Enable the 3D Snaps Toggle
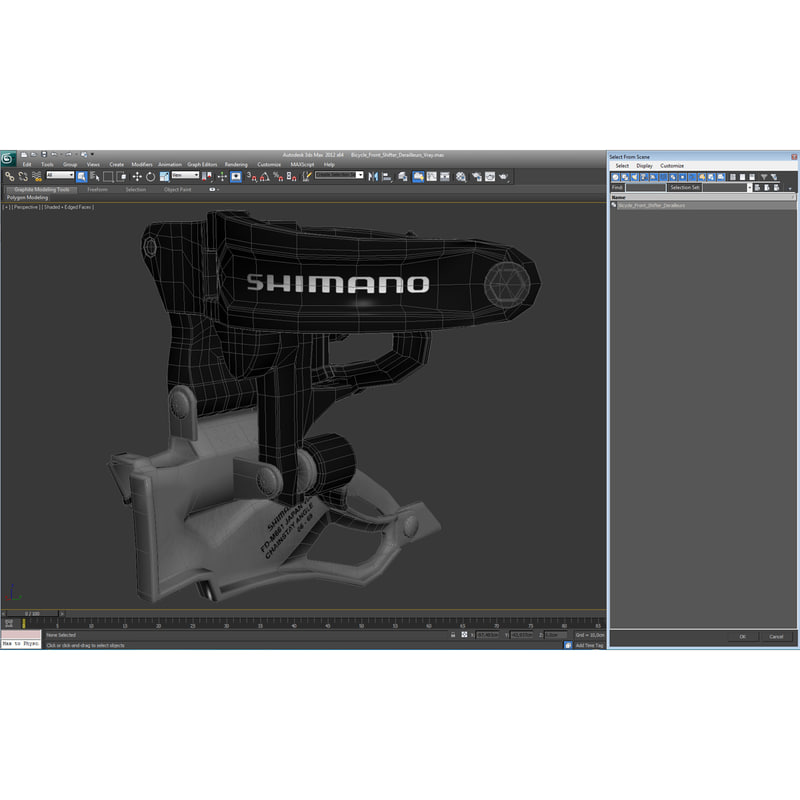This screenshot has height=800, width=800. point(250,176)
